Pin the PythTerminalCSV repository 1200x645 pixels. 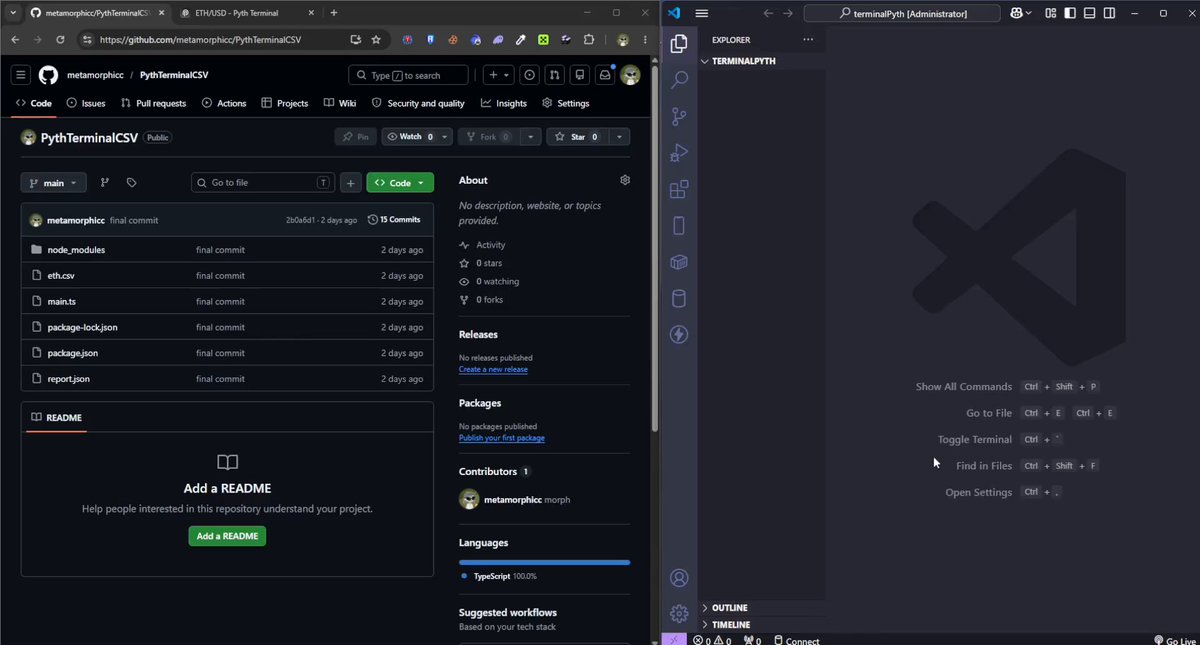click(355, 137)
